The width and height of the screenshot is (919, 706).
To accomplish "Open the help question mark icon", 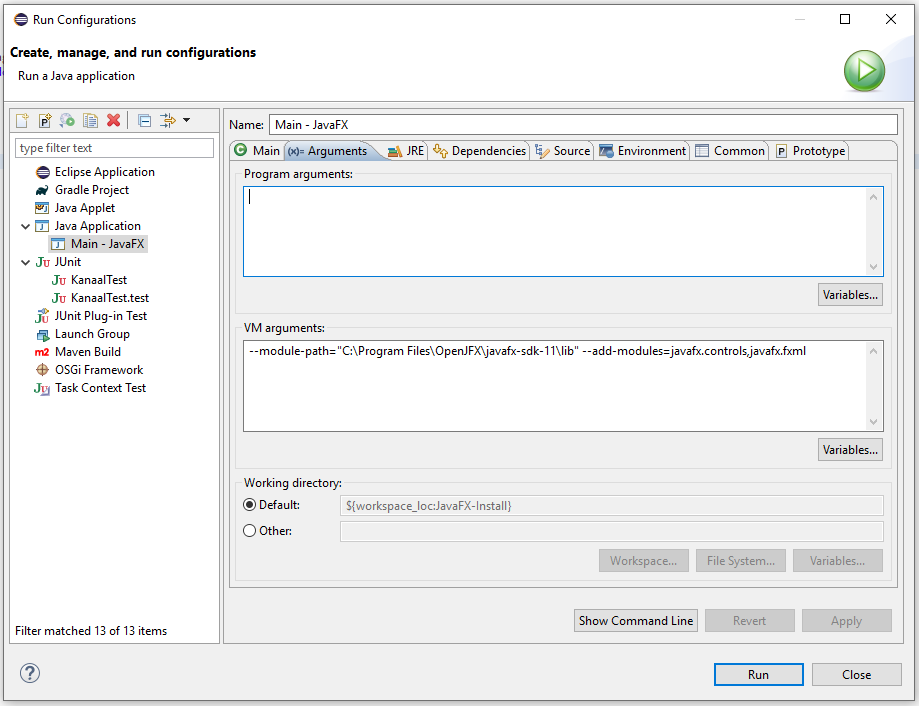I will click(x=30, y=674).
